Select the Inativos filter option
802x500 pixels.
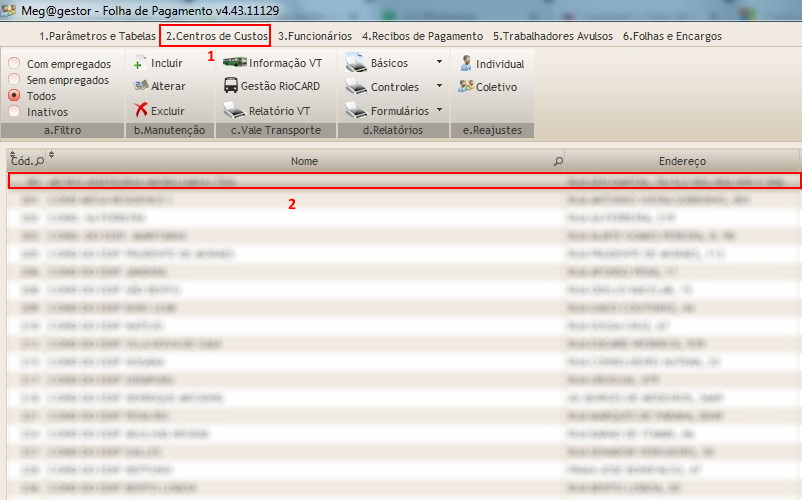(x=14, y=112)
